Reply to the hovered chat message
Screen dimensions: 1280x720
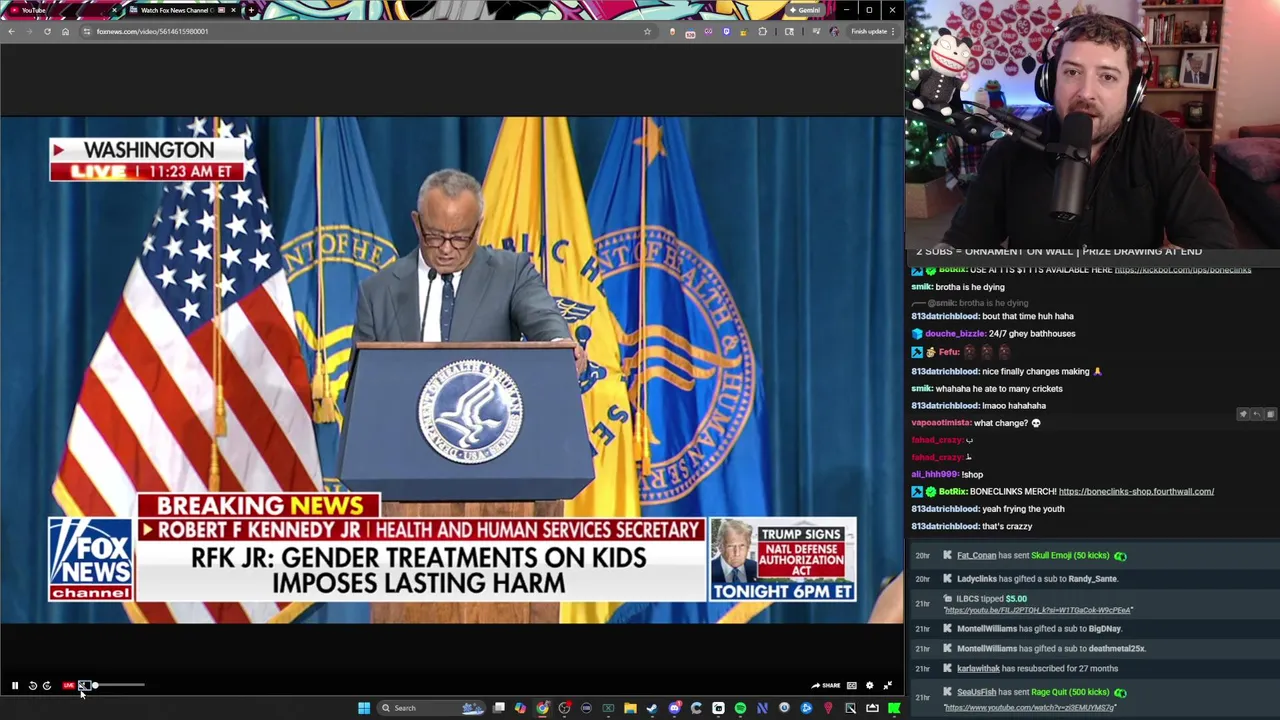pos(1256,414)
